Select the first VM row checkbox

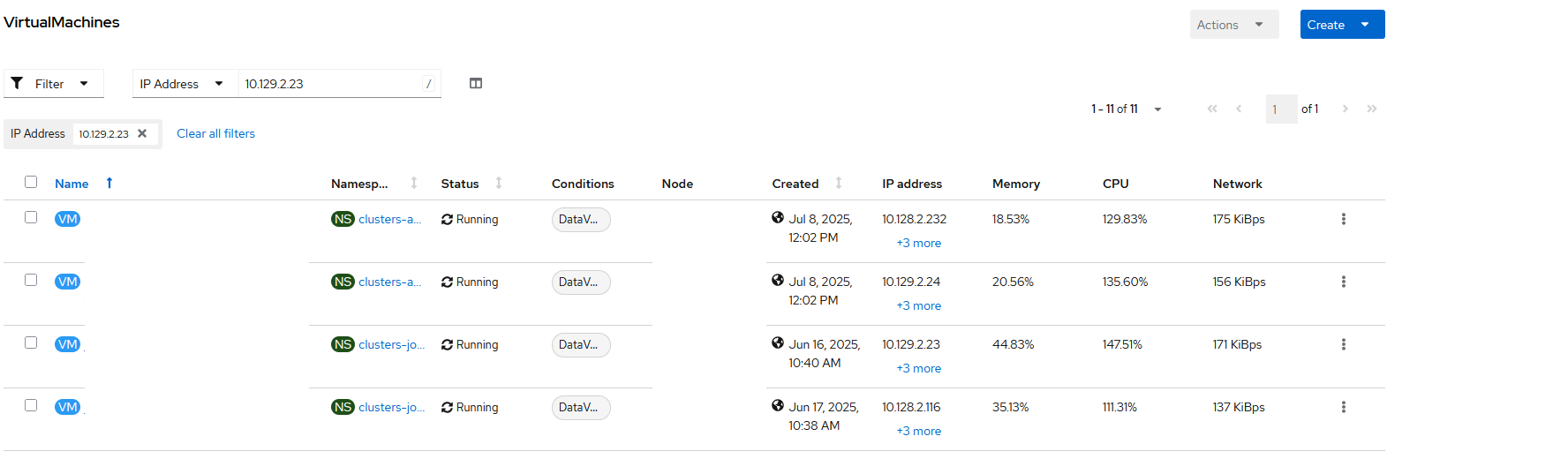[31, 217]
